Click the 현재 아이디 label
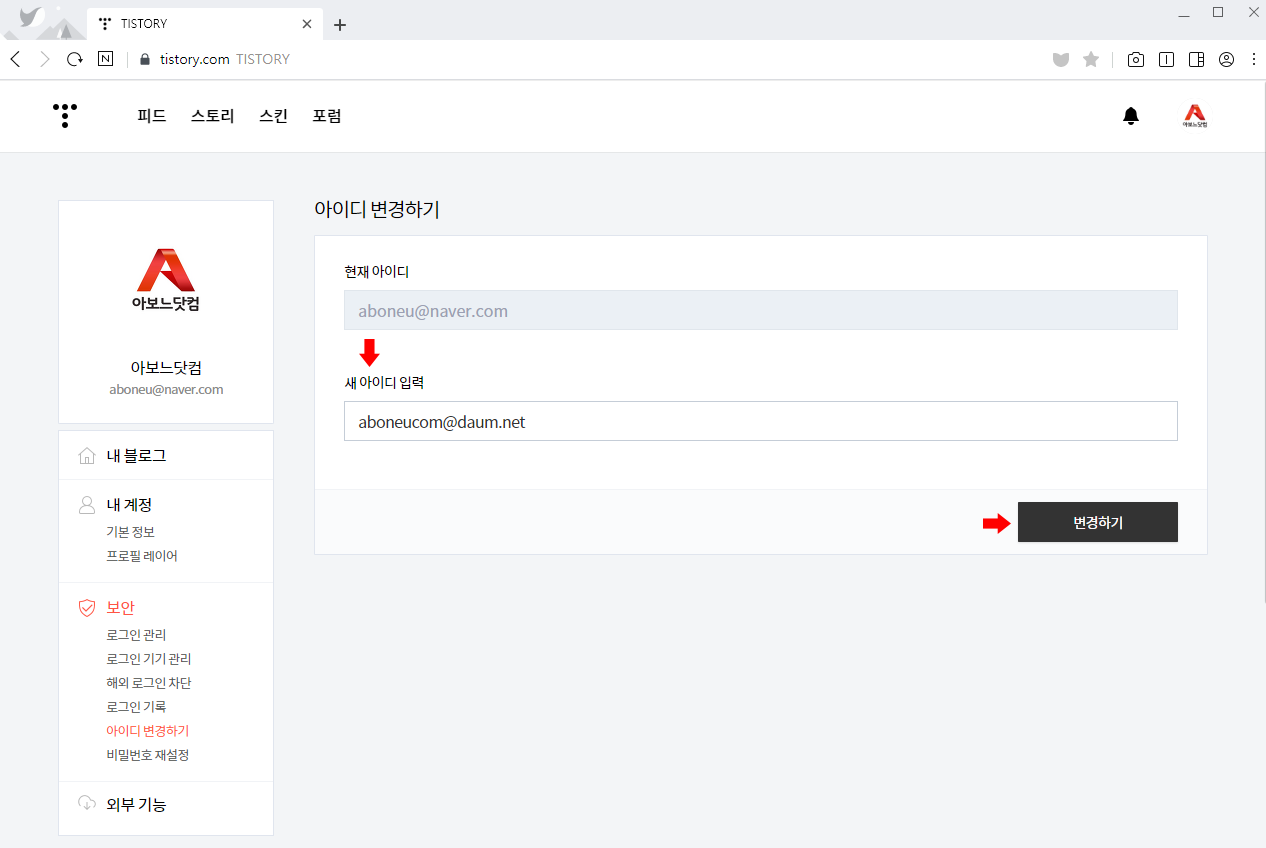Screen dimensions: 1266x848 (376, 271)
